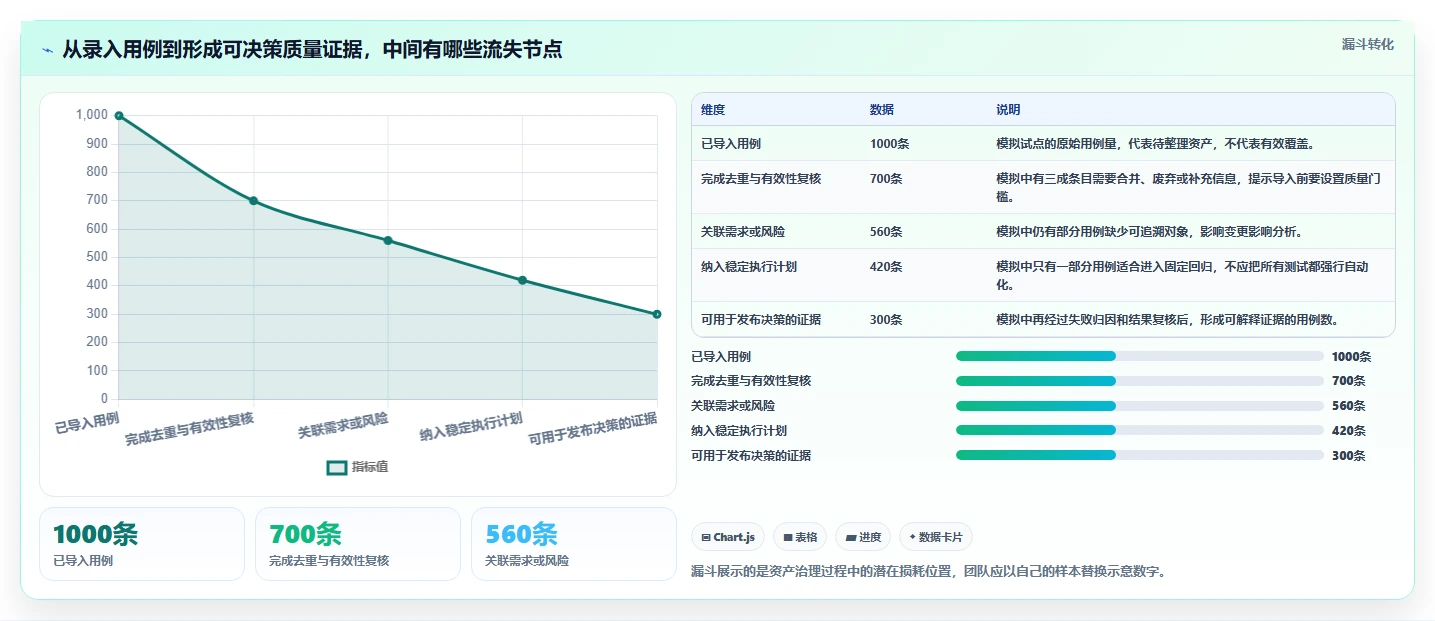
Task: Click the 数据 table column header
Action: pos(882,109)
